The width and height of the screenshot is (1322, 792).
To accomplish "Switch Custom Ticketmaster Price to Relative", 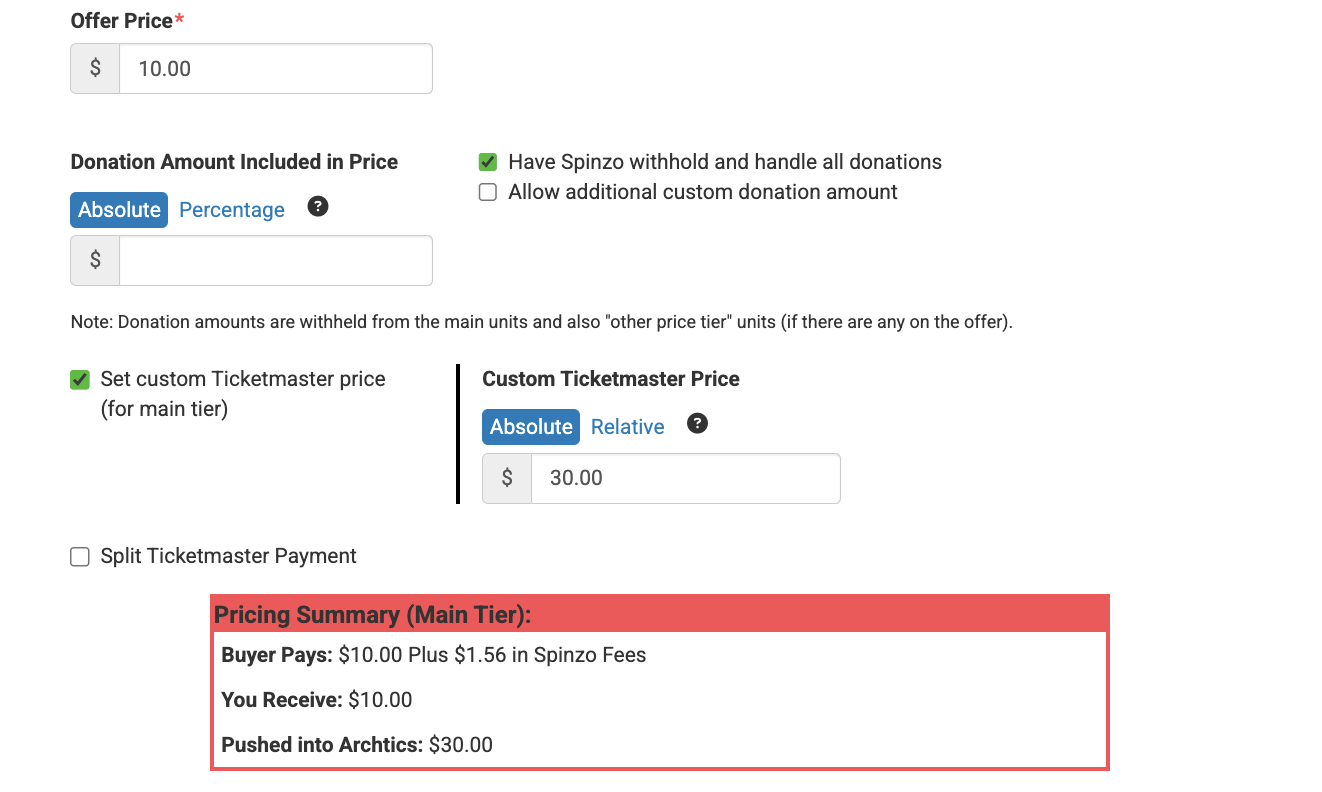I will (627, 427).
